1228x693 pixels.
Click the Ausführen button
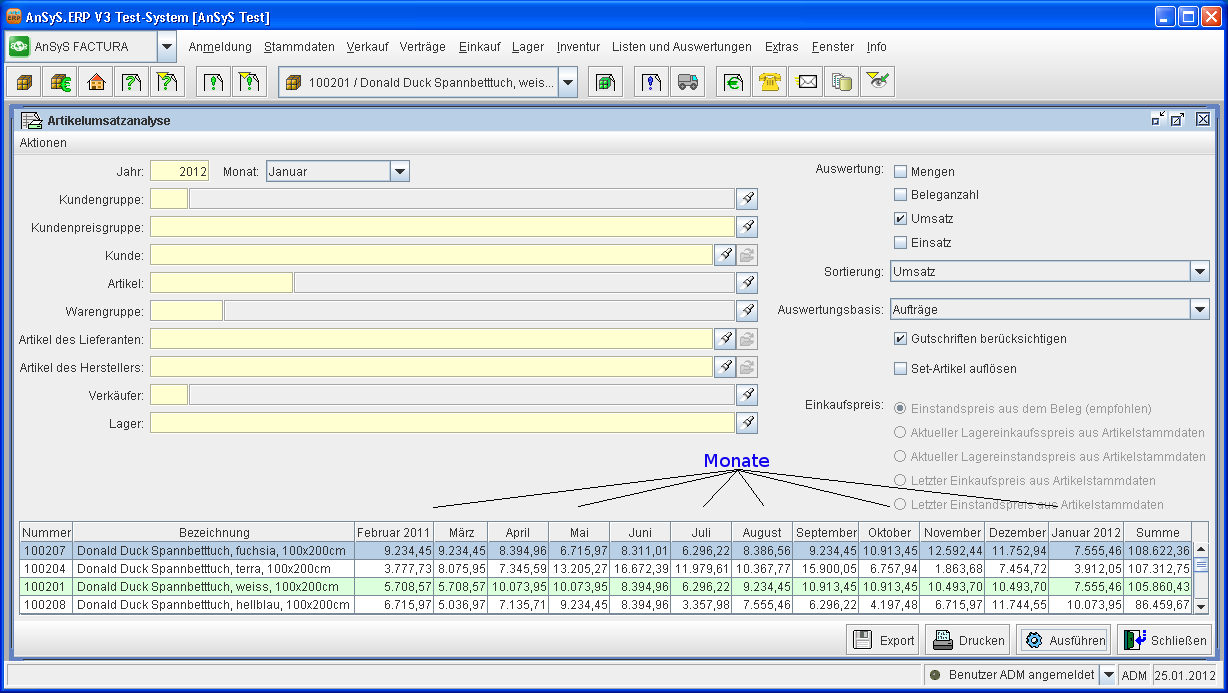(1064, 640)
